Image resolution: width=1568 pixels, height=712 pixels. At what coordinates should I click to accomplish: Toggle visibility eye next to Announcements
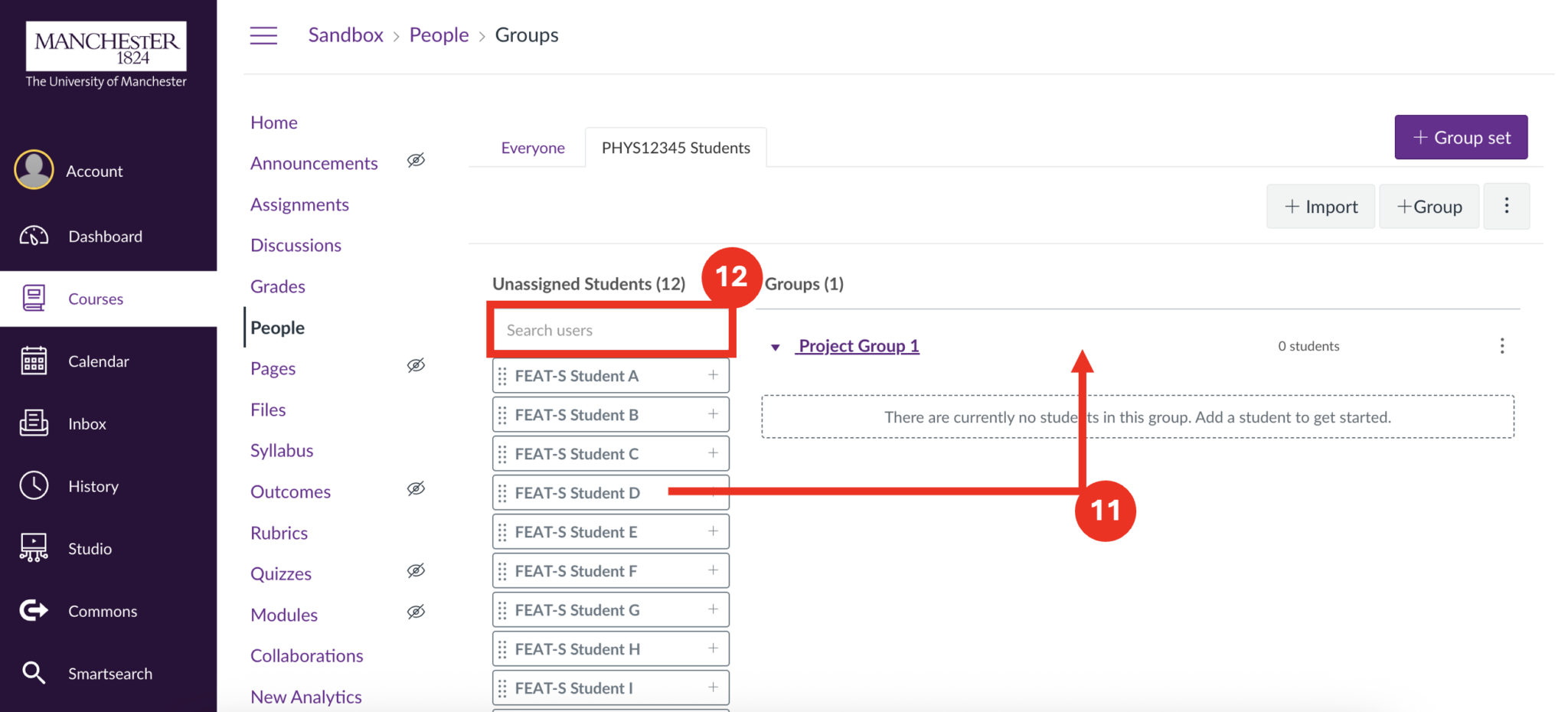click(x=416, y=160)
